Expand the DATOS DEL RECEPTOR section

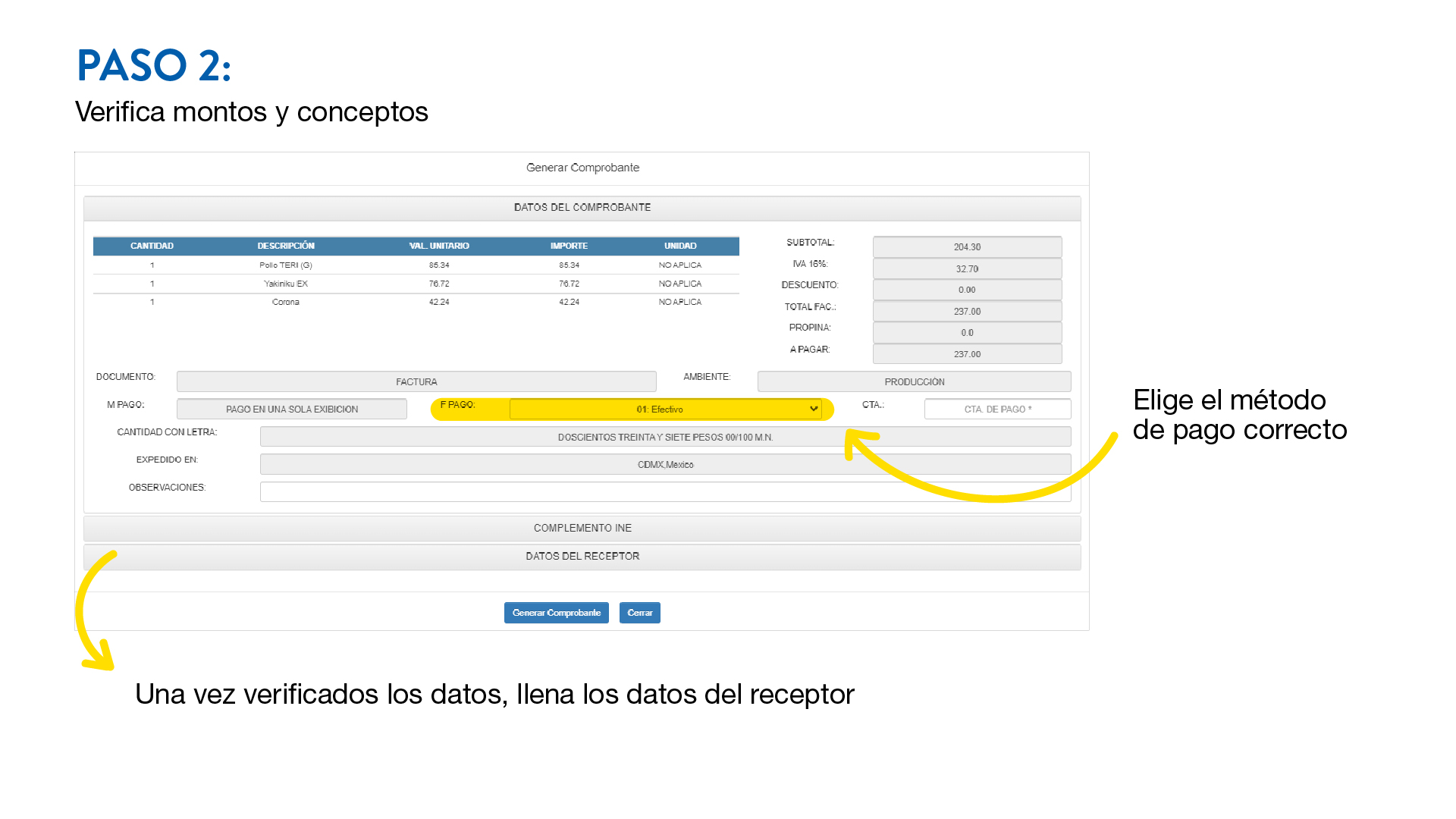click(x=582, y=556)
